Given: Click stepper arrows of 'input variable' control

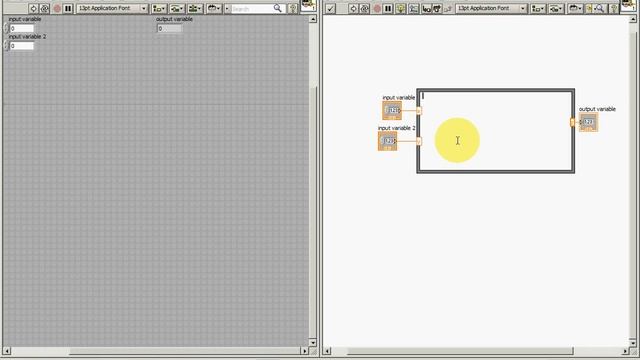Looking at the screenshot, I should tap(6, 28).
